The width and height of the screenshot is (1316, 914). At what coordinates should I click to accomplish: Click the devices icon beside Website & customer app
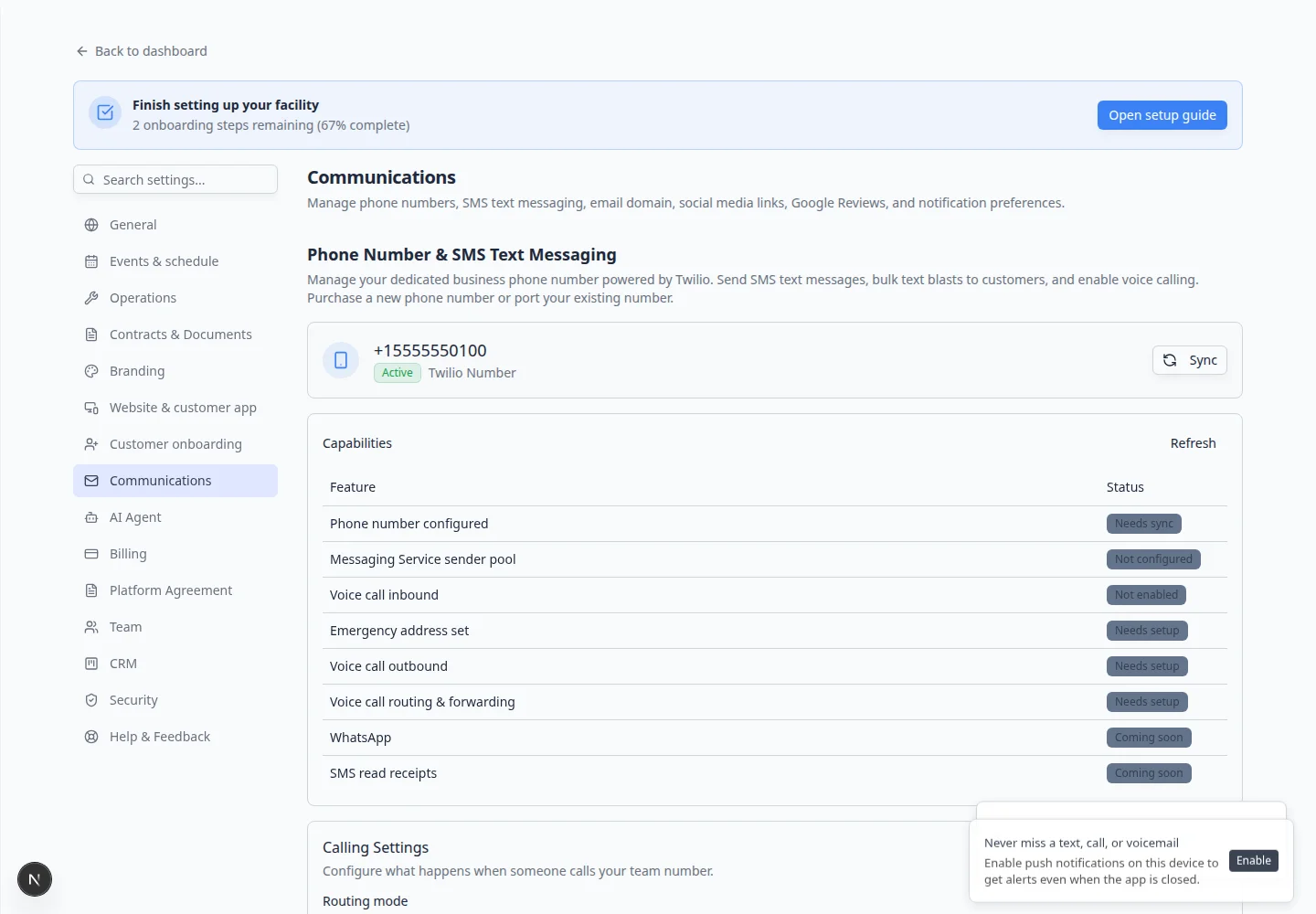point(91,408)
